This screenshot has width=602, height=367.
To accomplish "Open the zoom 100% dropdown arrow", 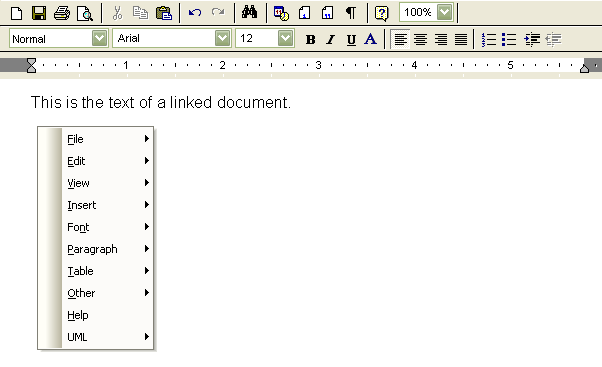I will tap(445, 12).
